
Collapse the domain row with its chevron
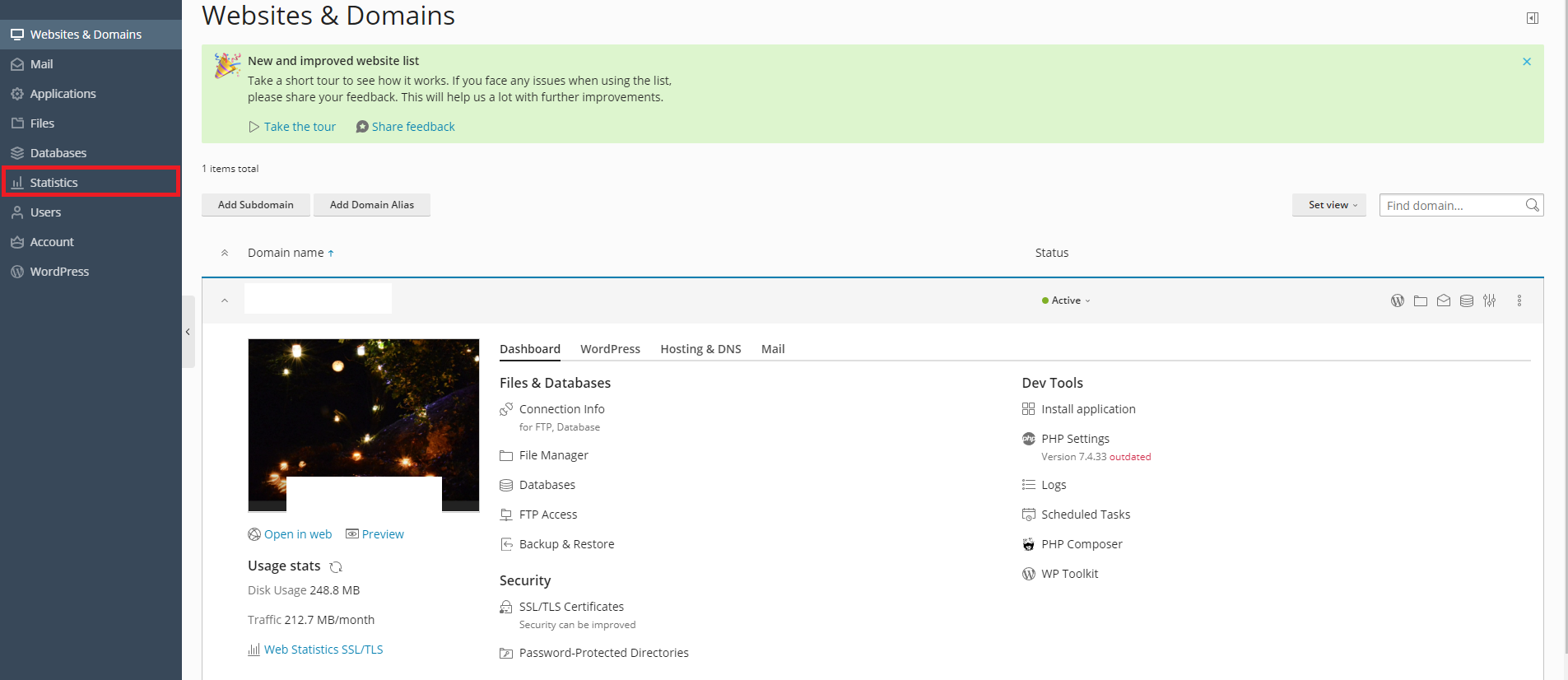pos(225,300)
